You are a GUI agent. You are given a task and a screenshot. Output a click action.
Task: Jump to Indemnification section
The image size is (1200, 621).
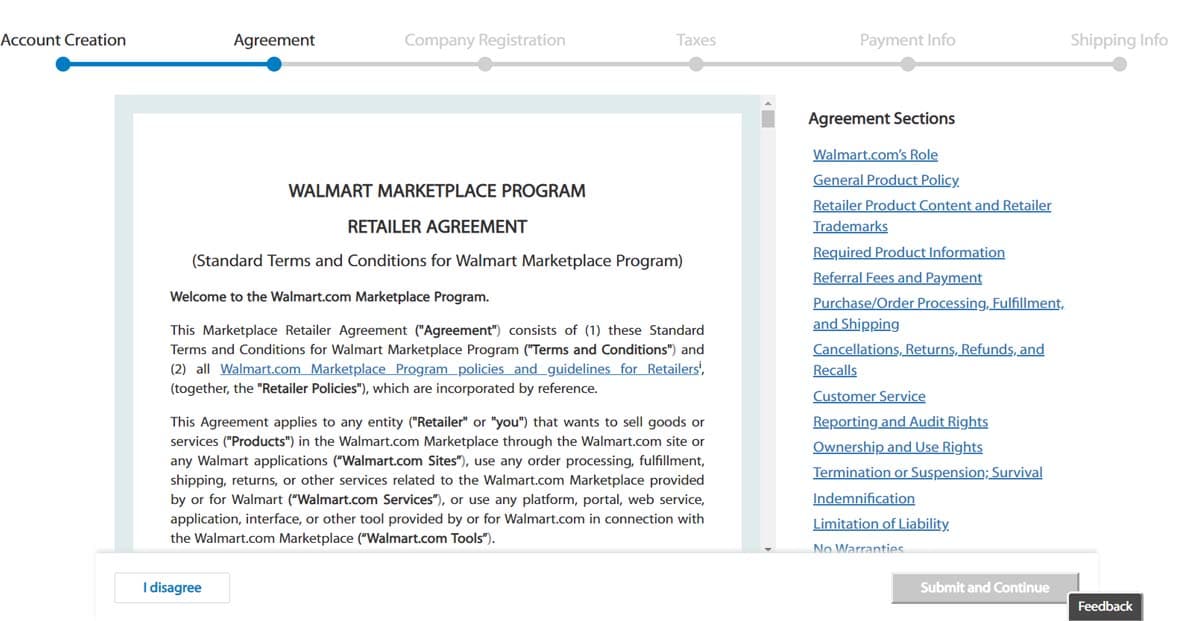point(863,498)
